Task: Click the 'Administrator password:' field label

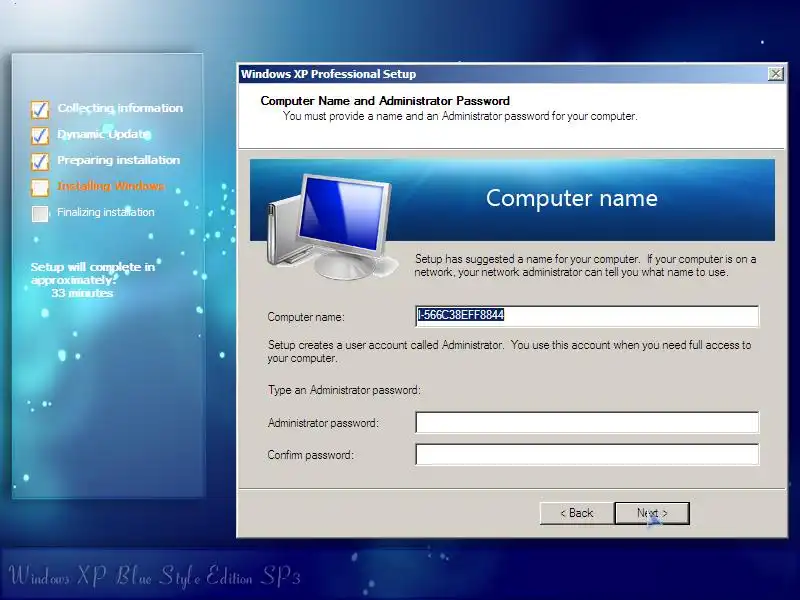Action: (323, 423)
